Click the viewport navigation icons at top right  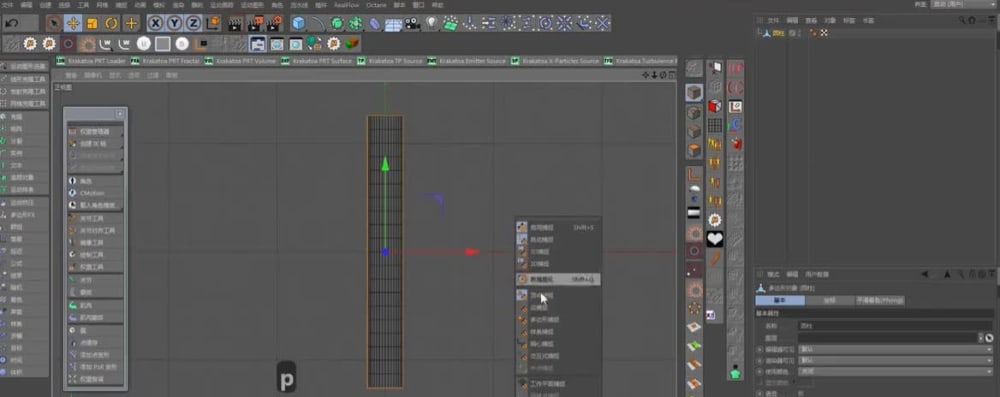pyautogui.click(x=659, y=75)
